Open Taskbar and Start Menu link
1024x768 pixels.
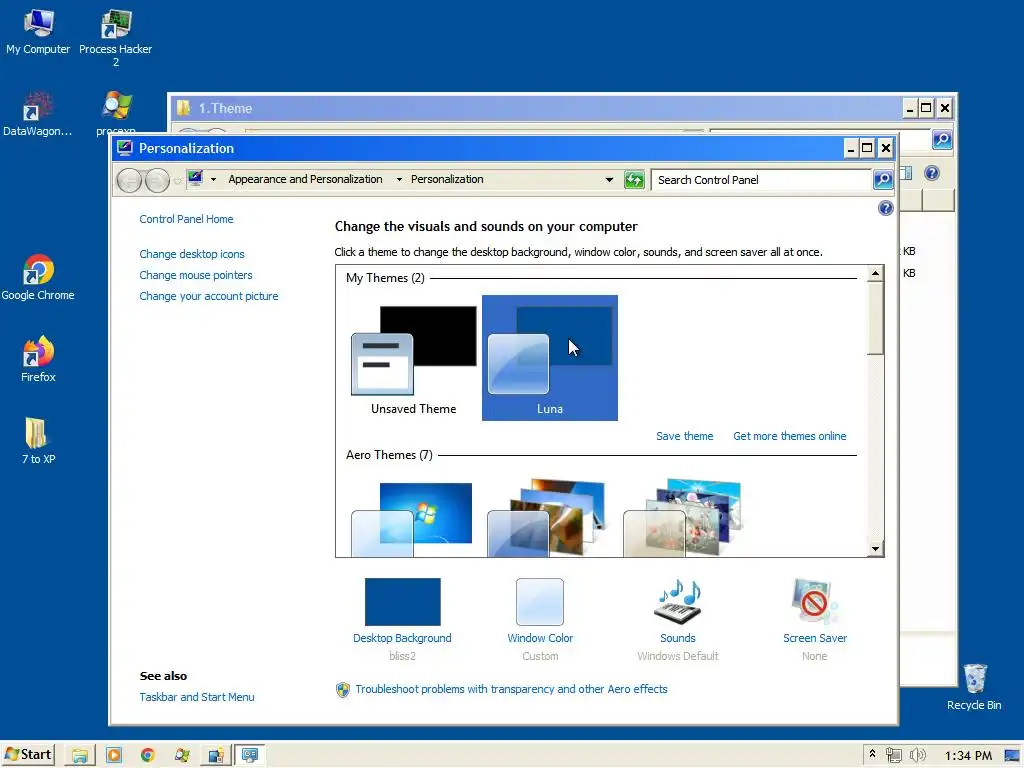197,697
